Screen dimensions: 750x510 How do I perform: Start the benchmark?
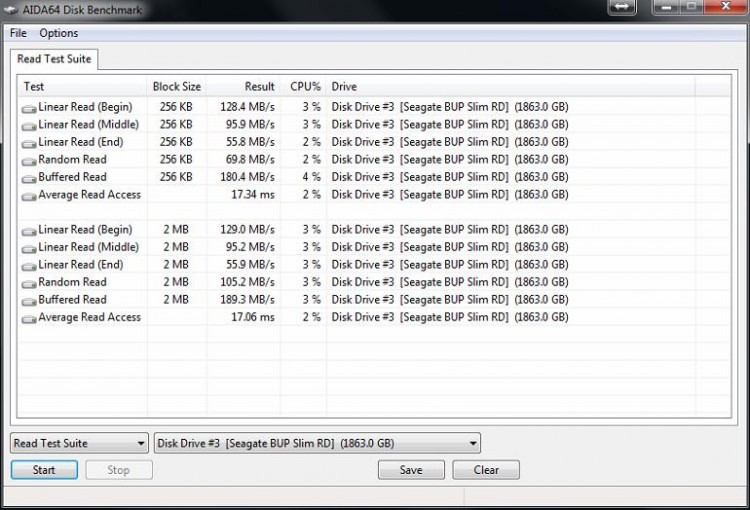[x=44, y=470]
